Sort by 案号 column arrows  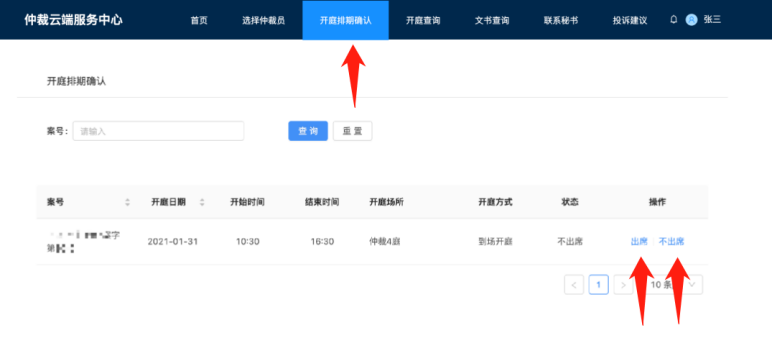[x=128, y=202]
